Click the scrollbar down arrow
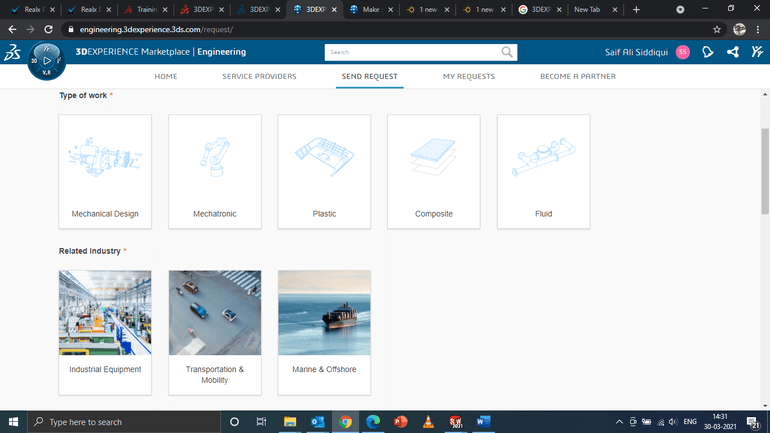This screenshot has height=433, width=770. click(765, 406)
